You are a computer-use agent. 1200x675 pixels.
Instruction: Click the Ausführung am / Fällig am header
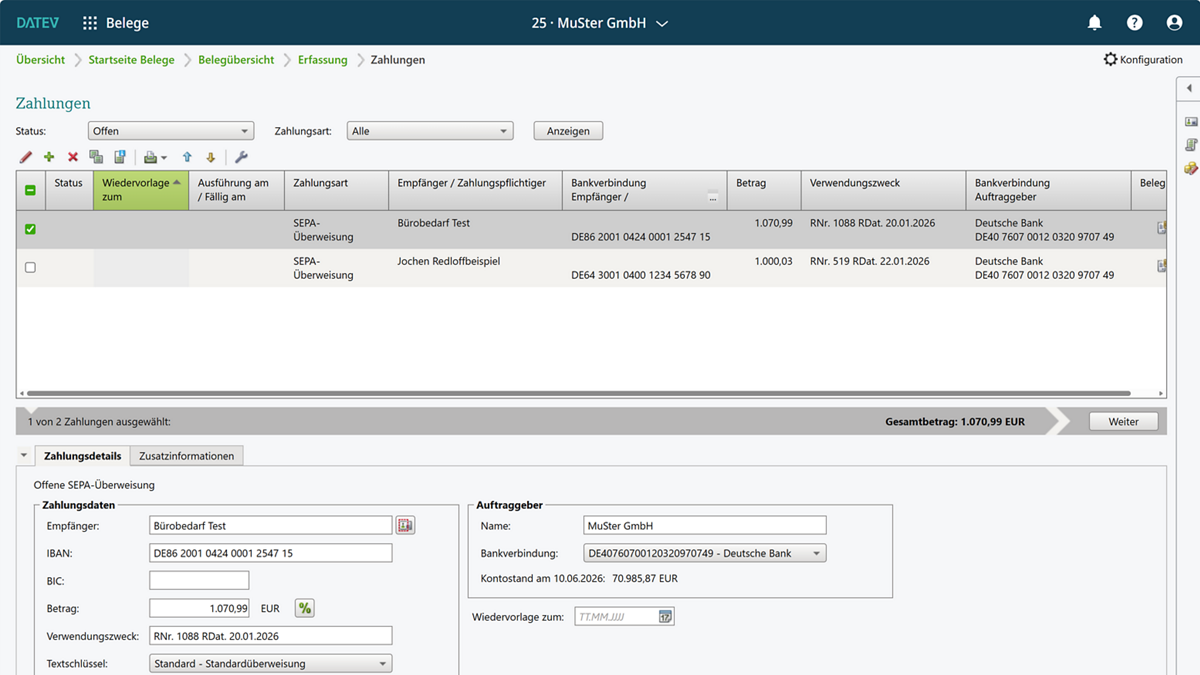tap(236, 190)
